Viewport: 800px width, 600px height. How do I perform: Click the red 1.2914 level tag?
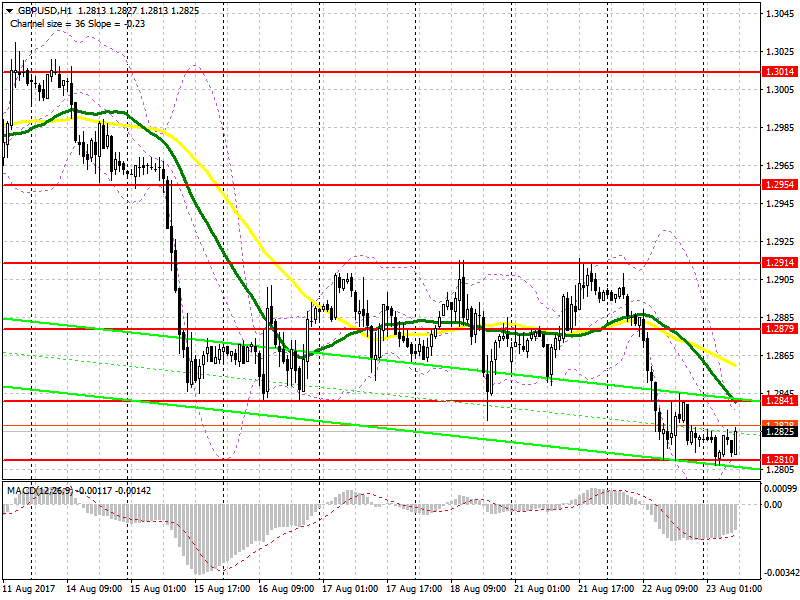(x=780, y=262)
